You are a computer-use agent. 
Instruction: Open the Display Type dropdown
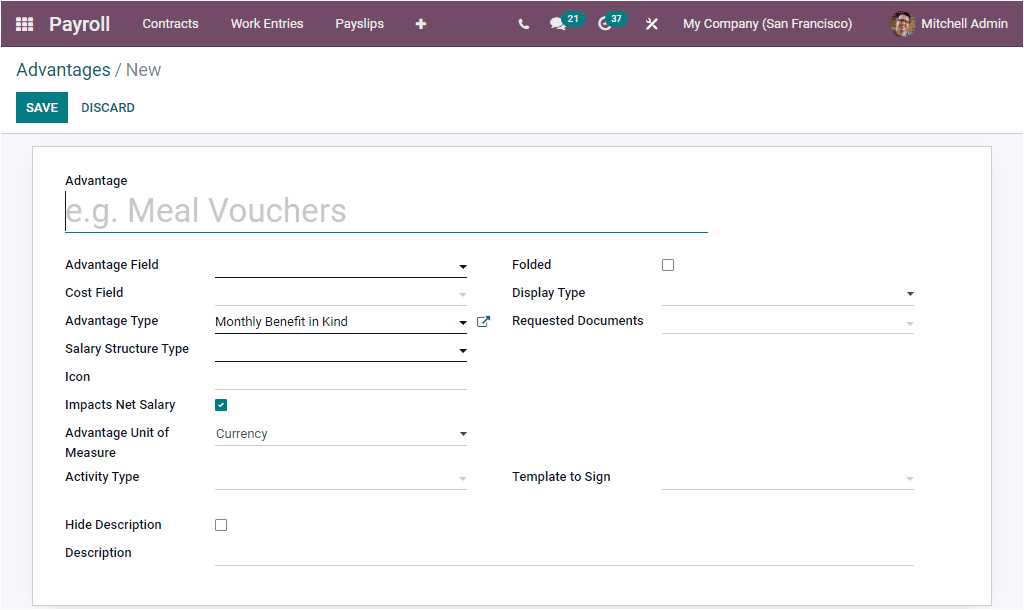click(909, 293)
